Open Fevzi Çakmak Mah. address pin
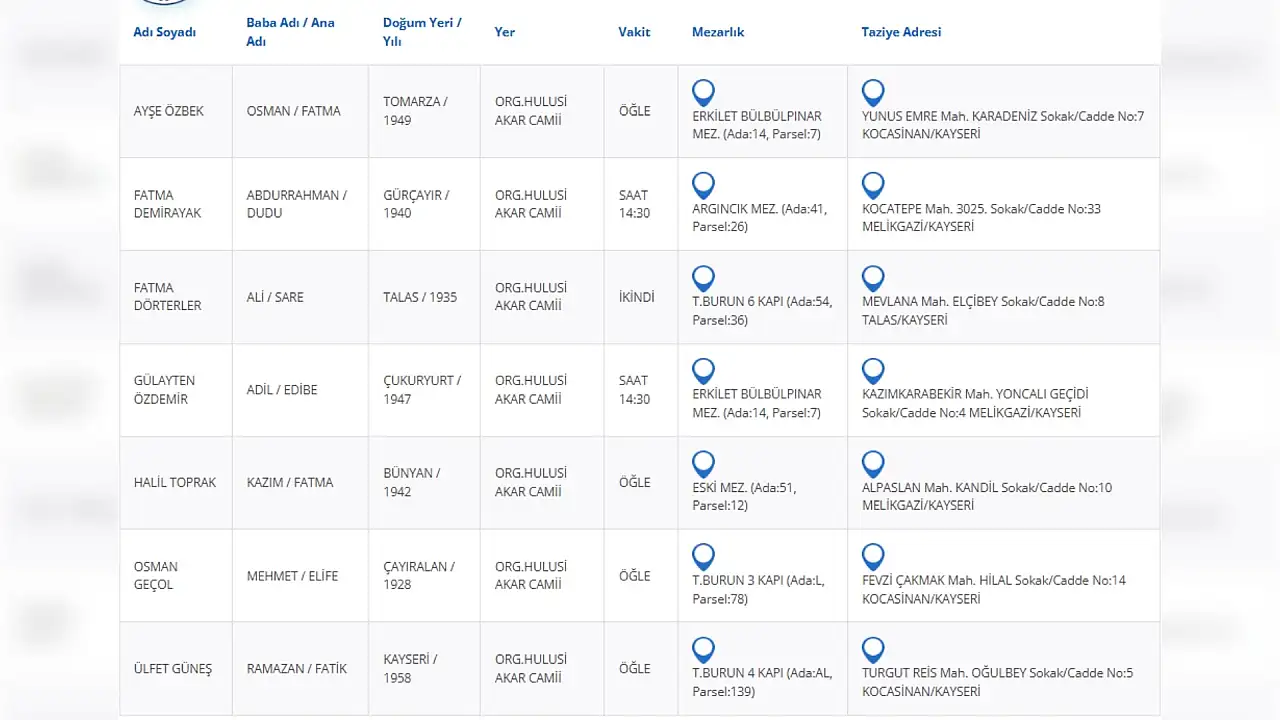Viewport: 1280px width, 720px height. tap(873, 557)
